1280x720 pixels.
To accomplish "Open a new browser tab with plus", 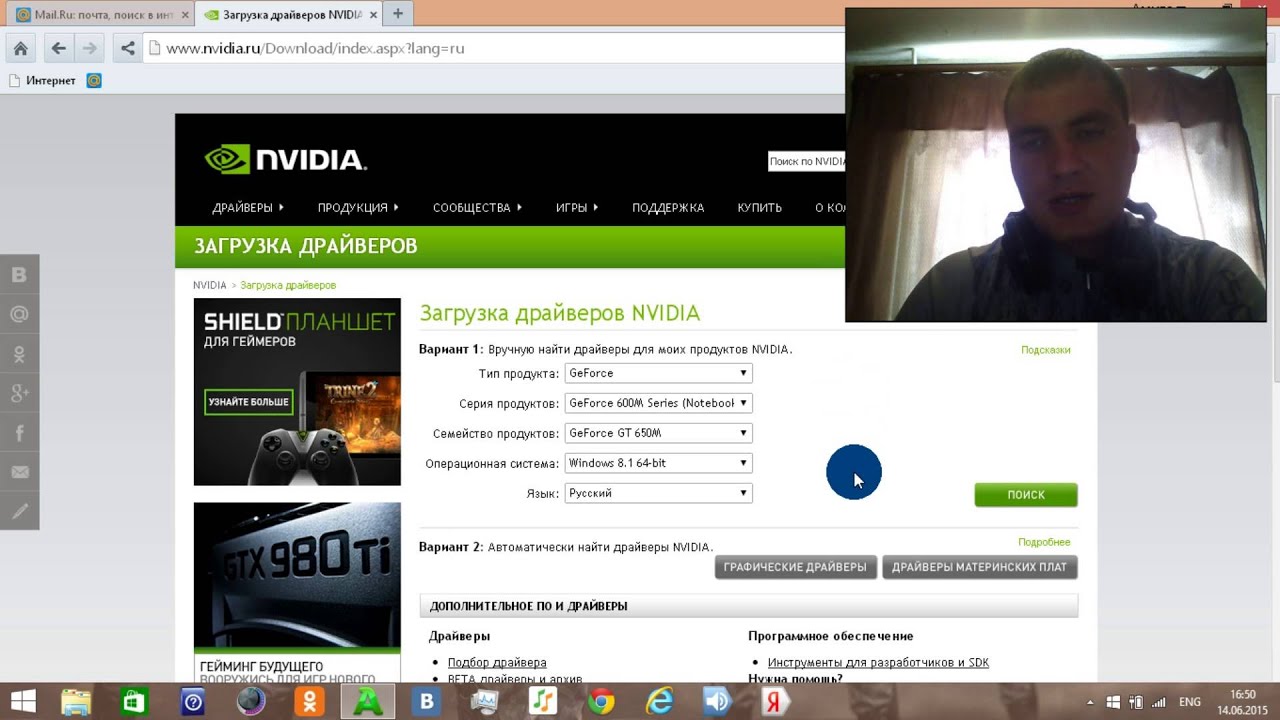I will click(x=398, y=14).
